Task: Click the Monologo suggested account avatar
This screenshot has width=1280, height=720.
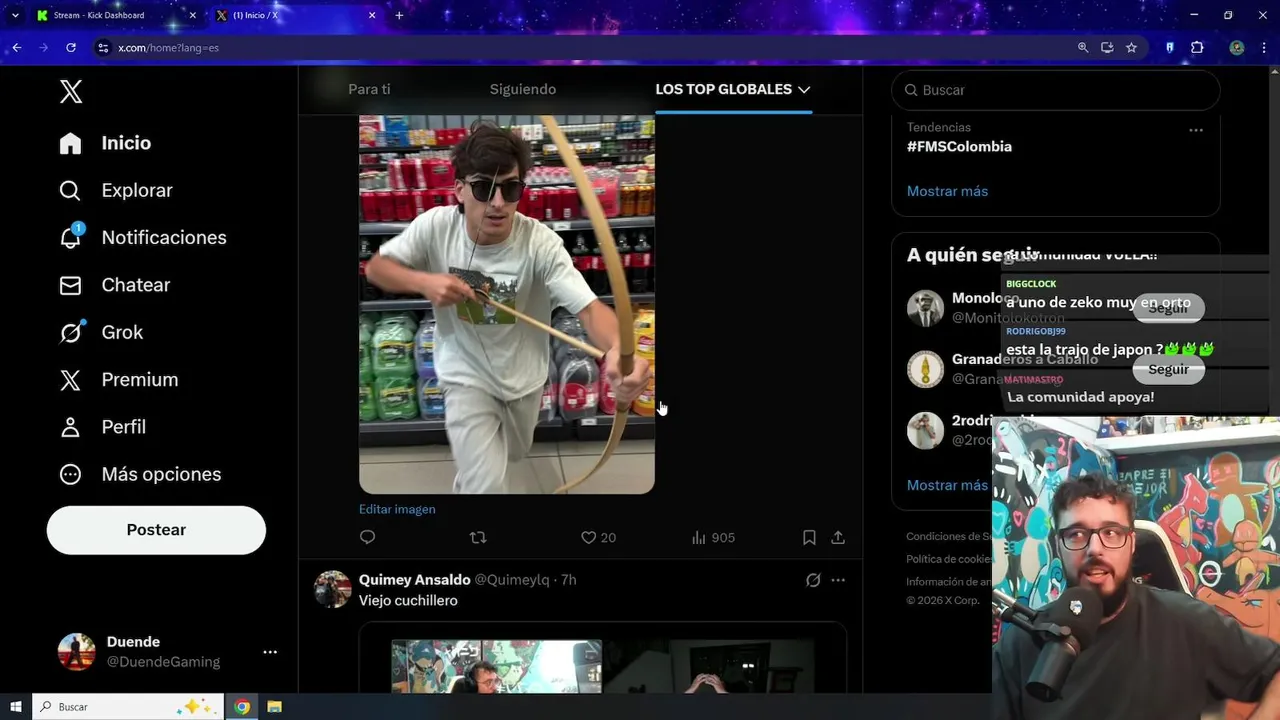Action: pos(925,308)
